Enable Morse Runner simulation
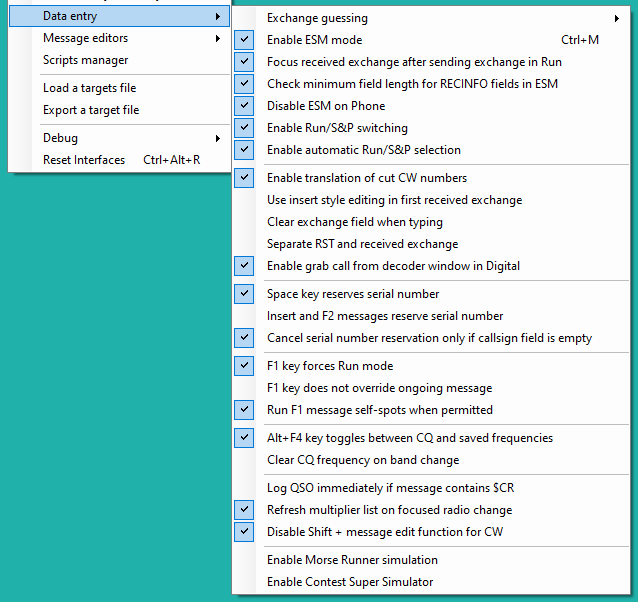The image size is (638, 602). click(x=431, y=560)
